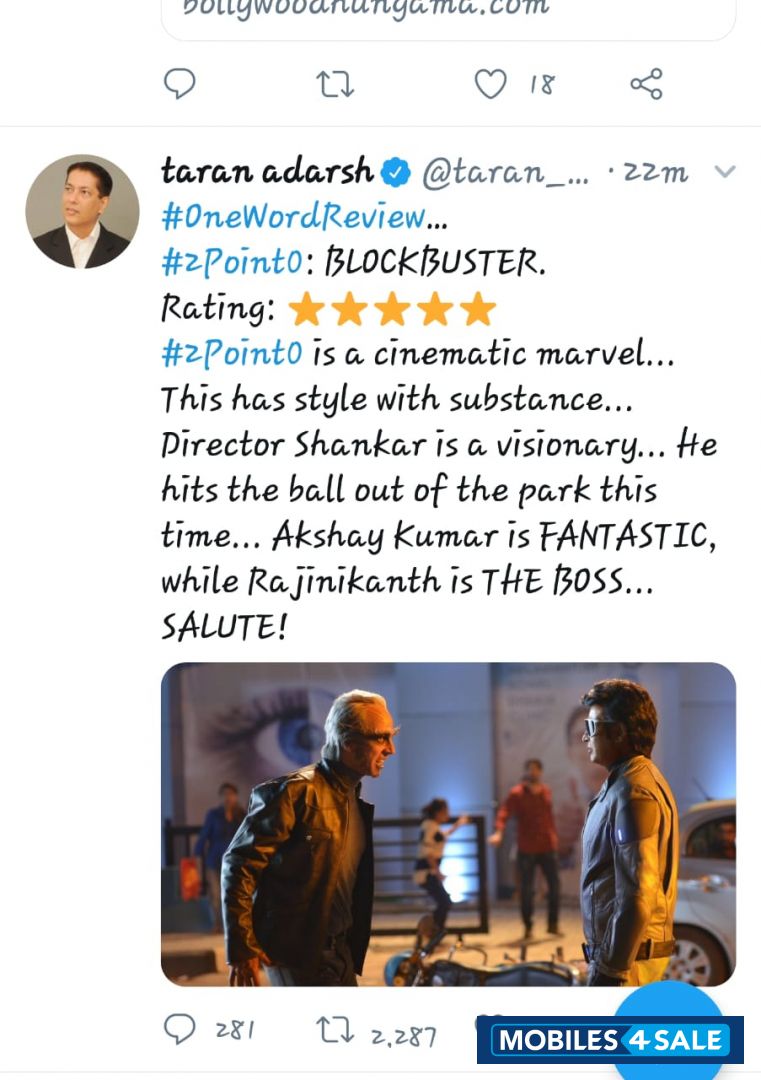The height and width of the screenshot is (1080, 761).
Task: Retweet the top tweet
Action: [x=335, y=84]
